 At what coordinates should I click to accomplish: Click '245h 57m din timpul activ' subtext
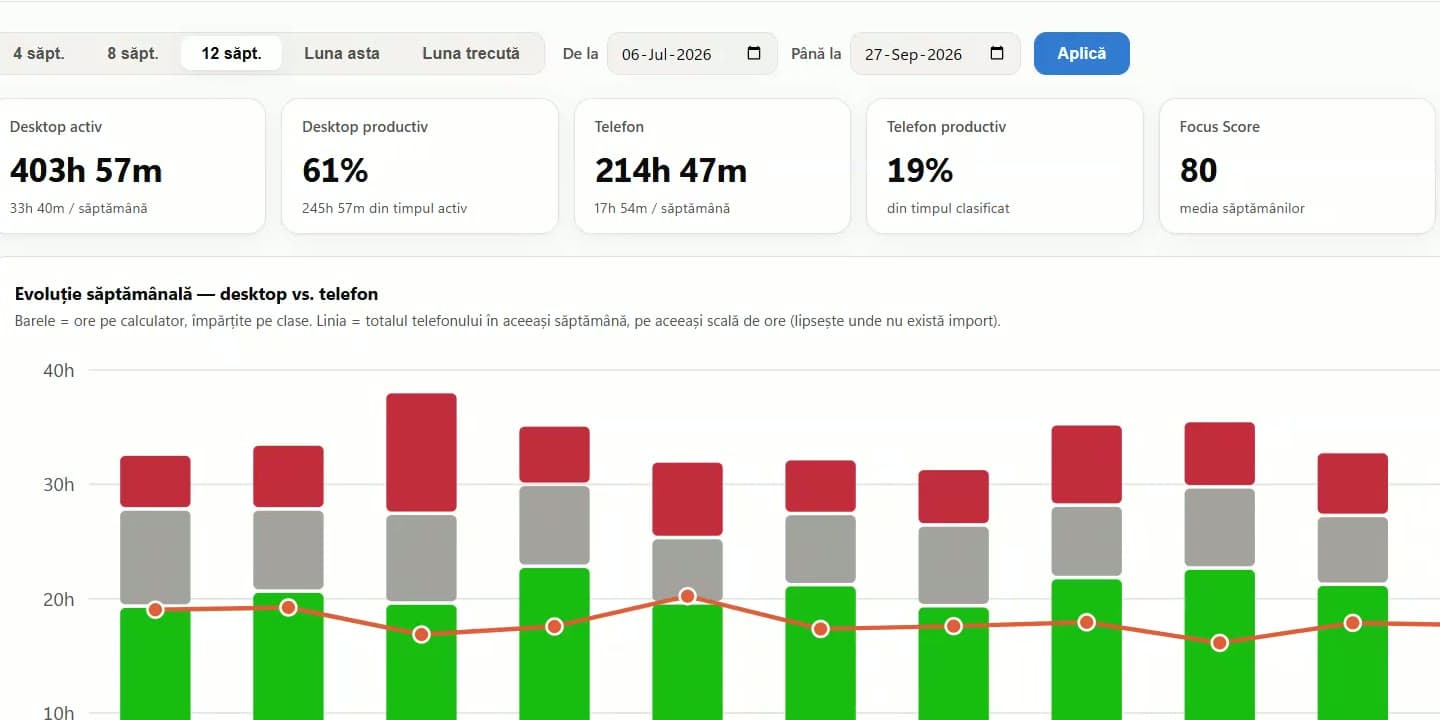385,209
